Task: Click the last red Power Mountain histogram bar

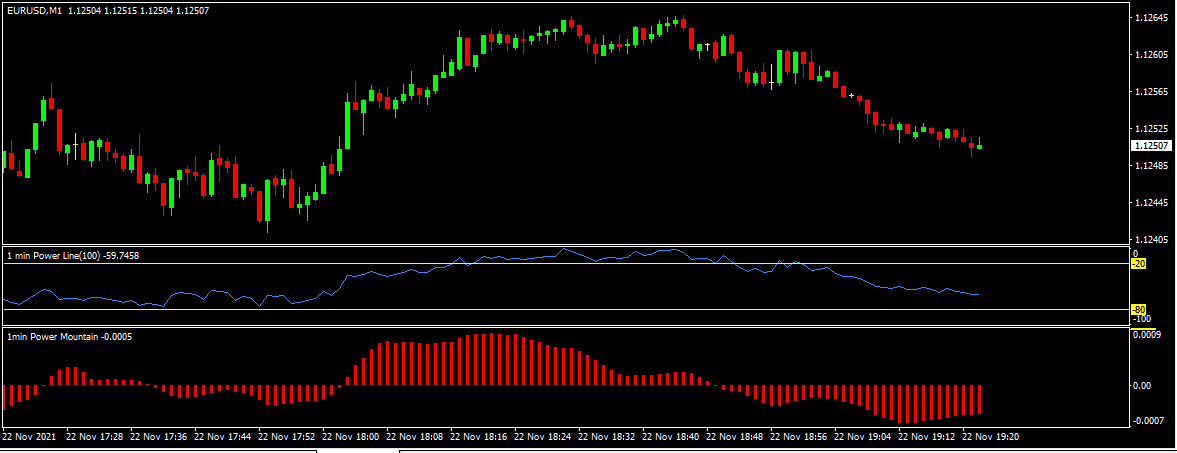Action: pos(980,399)
